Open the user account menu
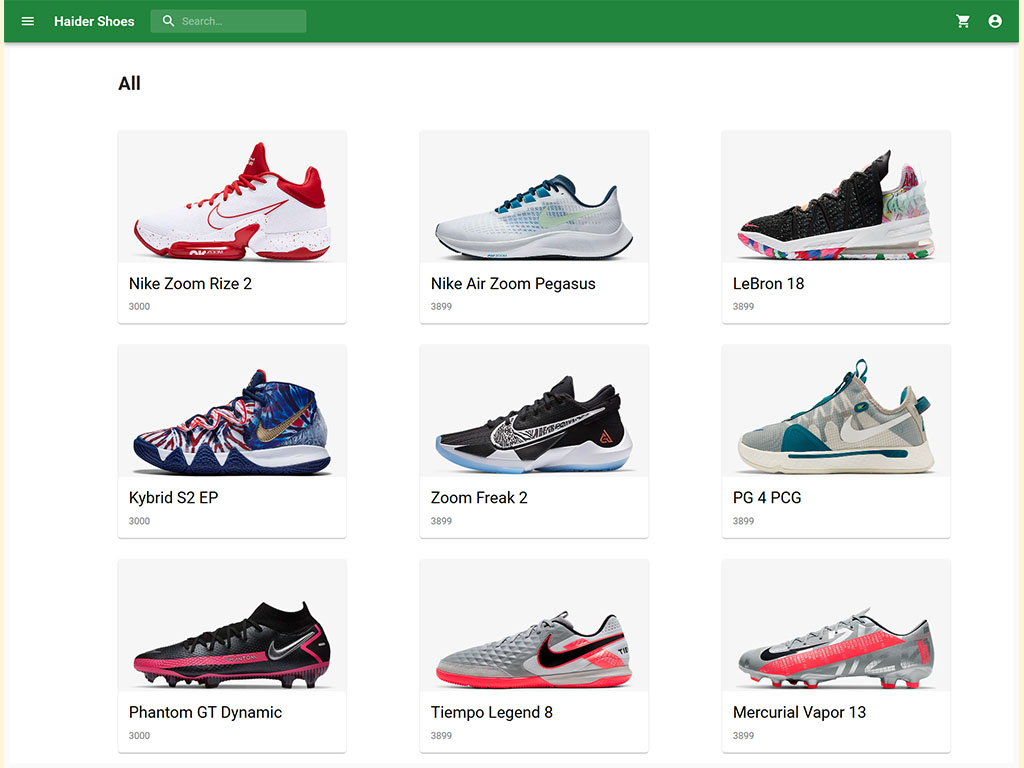The width and height of the screenshot is (1024, 768). click(x=995, y=22)
